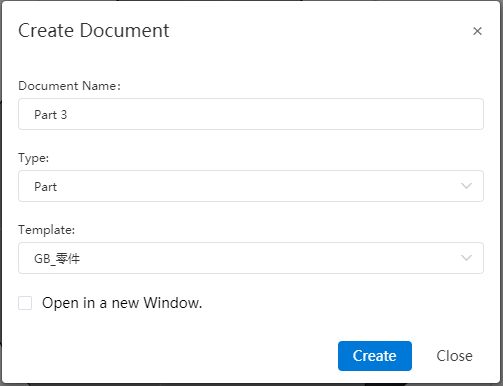Click the 'Open in a new Window.' label

pyautogui.click(x=122, y=303)
